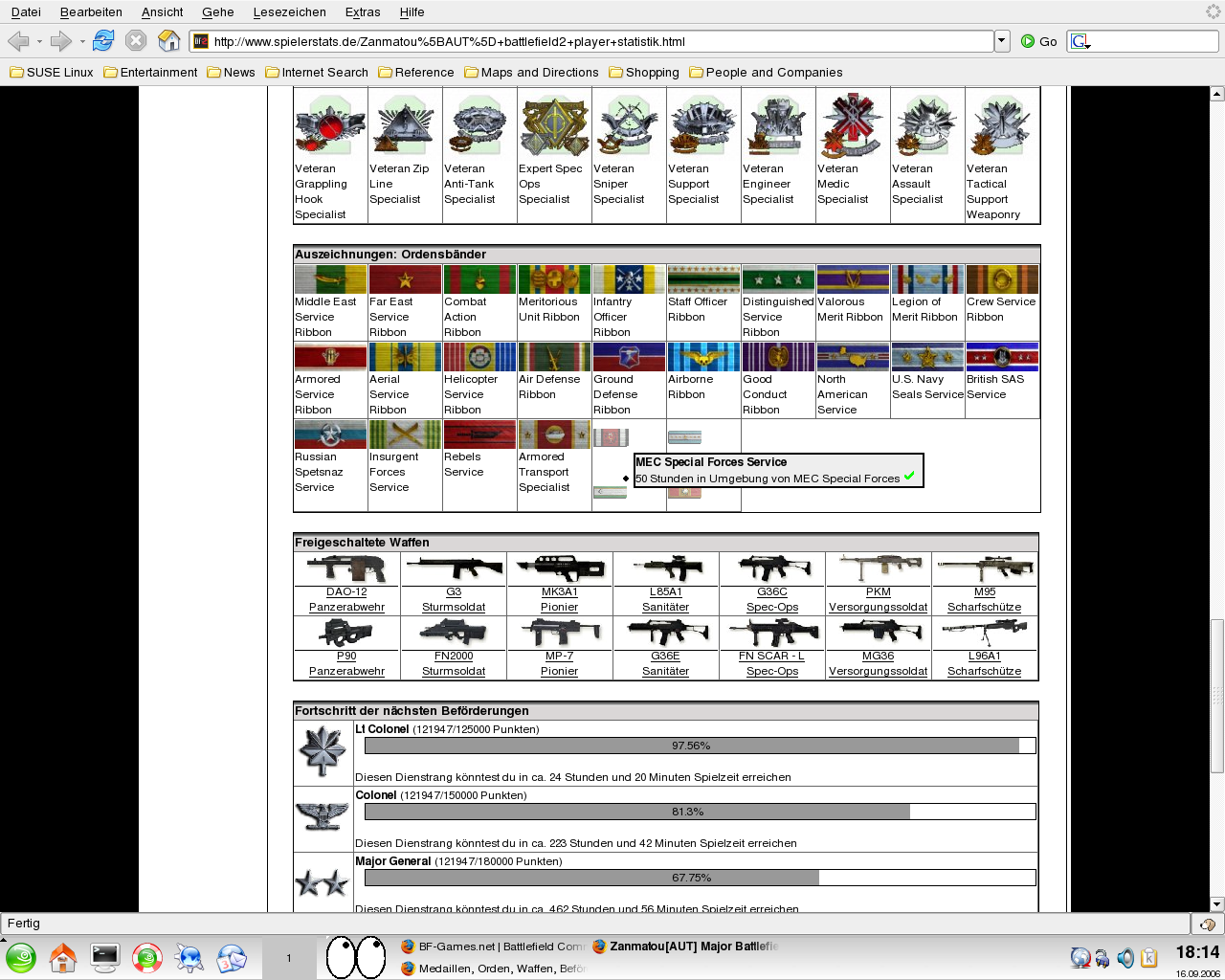Screen dimensions: 1225x980
Task: Click the 18:14 panel clock
Action: pos(1197,952)
